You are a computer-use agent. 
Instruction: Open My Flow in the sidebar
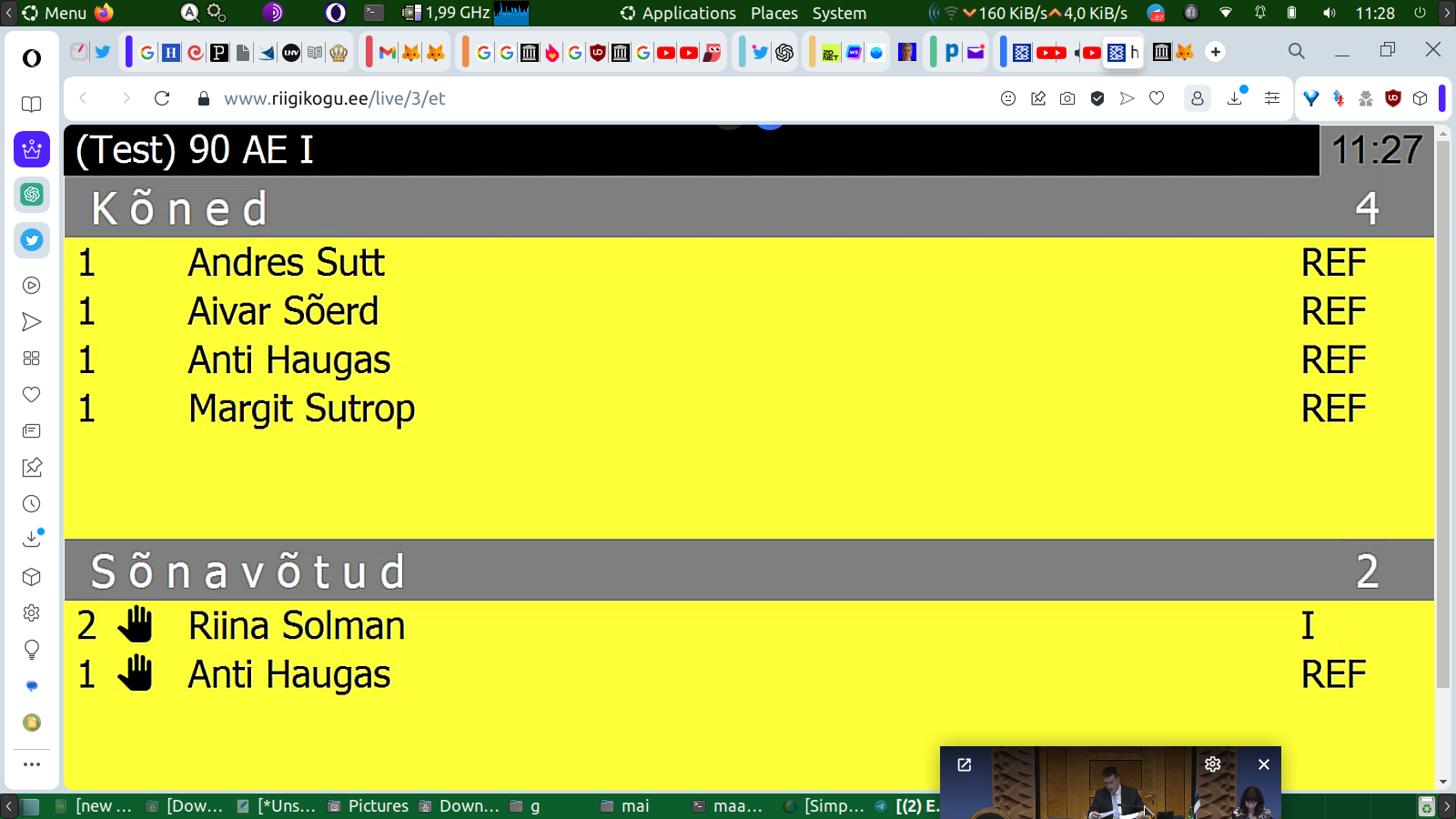(x=32, y=322)
